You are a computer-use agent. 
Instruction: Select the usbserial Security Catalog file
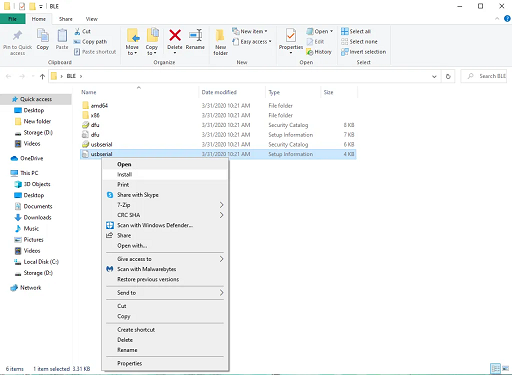click(218, 144)
